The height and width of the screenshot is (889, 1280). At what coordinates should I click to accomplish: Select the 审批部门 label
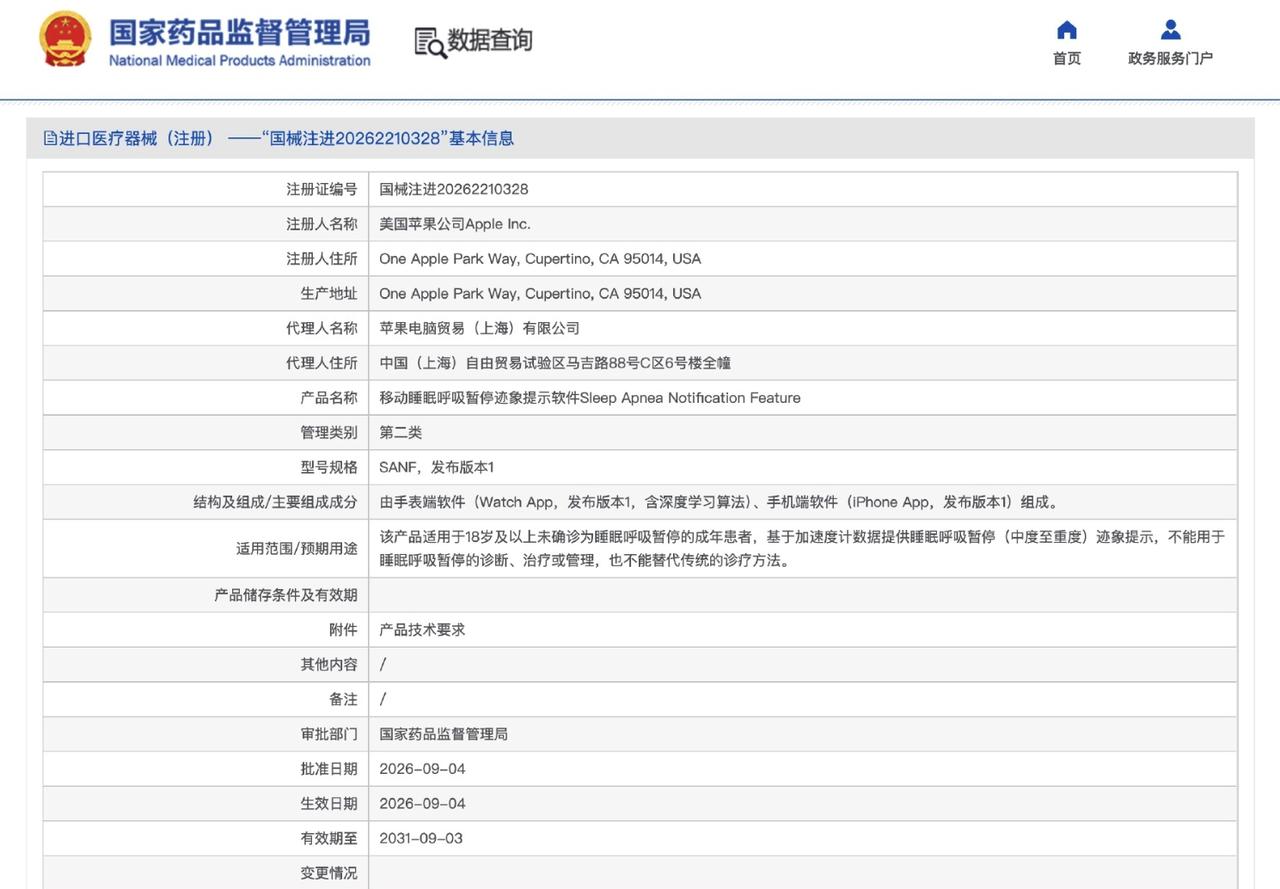point(329,734)
